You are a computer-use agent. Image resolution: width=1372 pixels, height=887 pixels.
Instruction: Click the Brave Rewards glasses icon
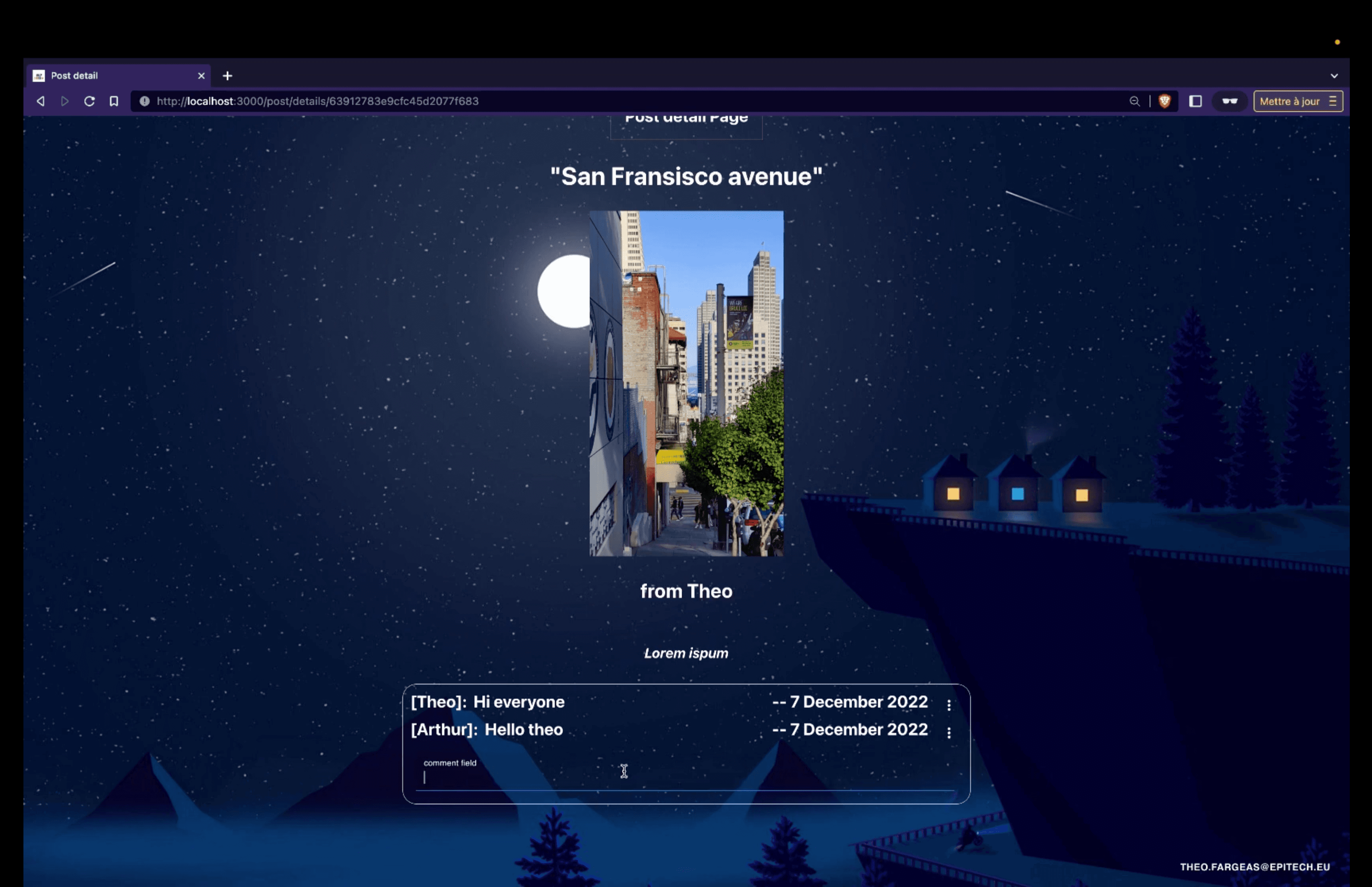click(1230, 101)
